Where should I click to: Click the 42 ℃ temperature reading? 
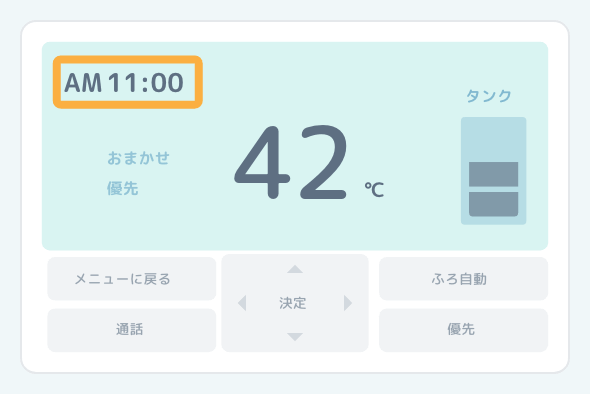coord(309,162)
